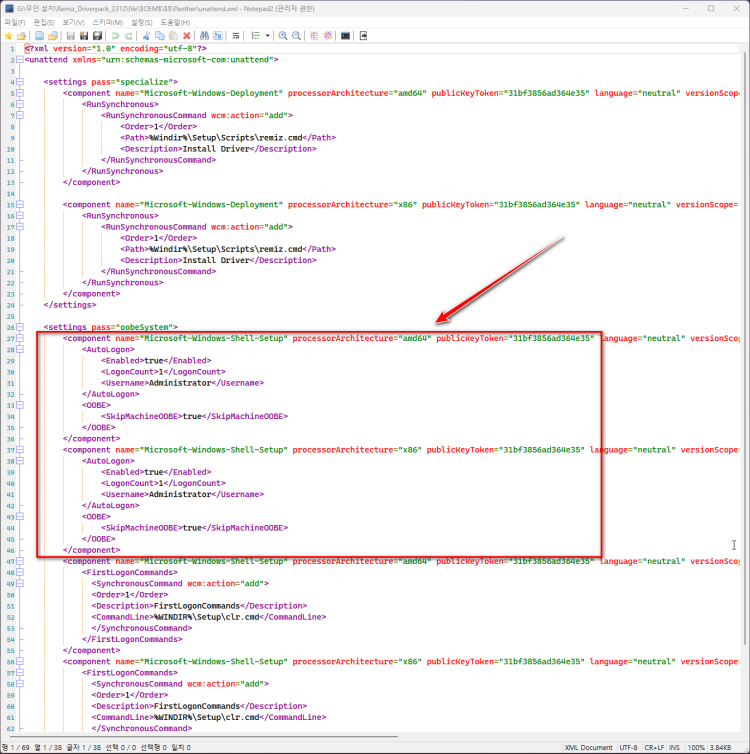This screenshot has height=754, width=750.
Task: Click the UTF-8 encoding in status bar
Action: click(628, 747)
